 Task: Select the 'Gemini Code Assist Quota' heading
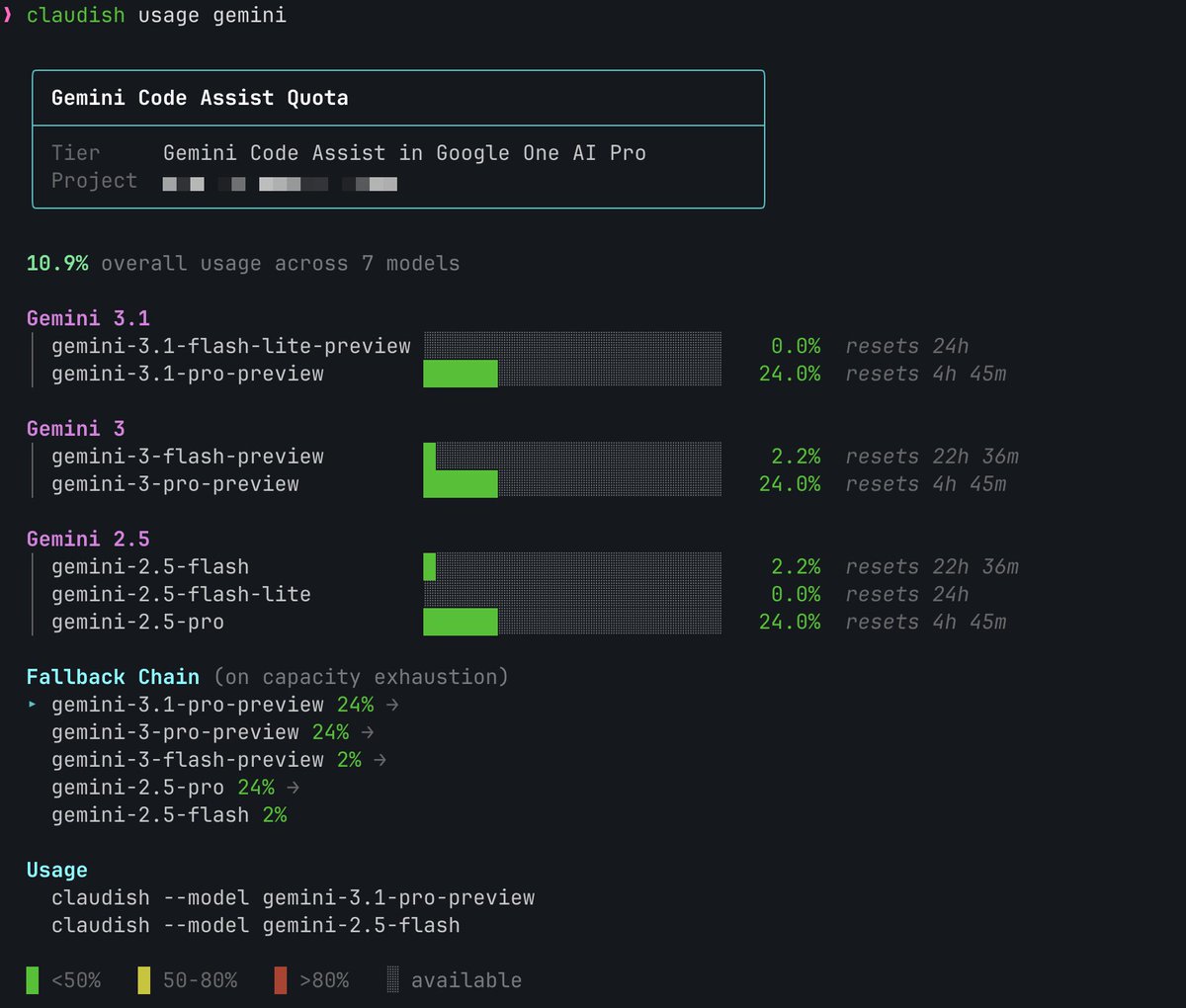point(200,98)
